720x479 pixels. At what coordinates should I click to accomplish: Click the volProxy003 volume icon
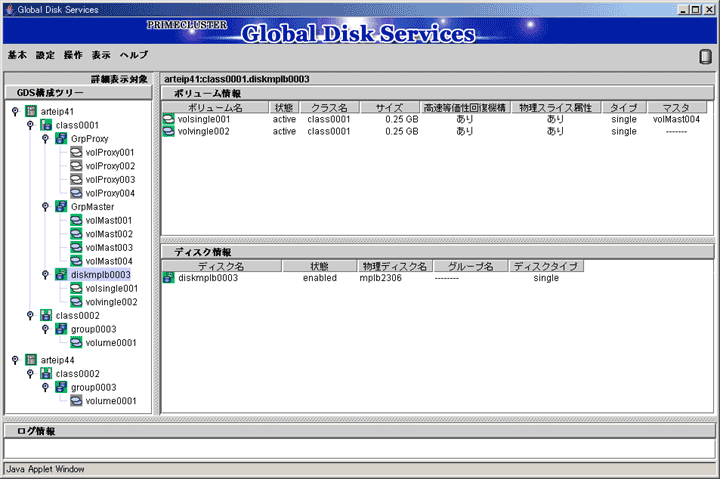(x=76, y=179)
